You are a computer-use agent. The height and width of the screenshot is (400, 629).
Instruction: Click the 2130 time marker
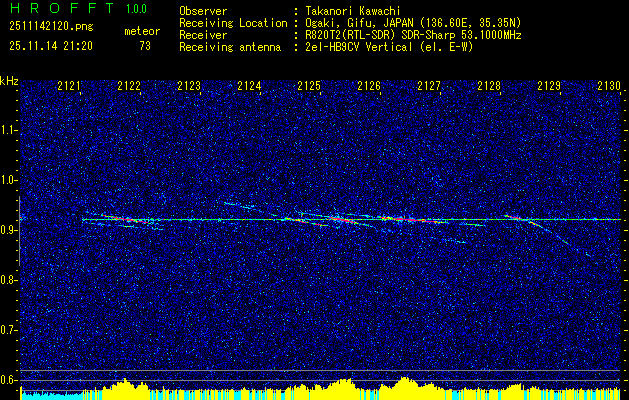609,86
